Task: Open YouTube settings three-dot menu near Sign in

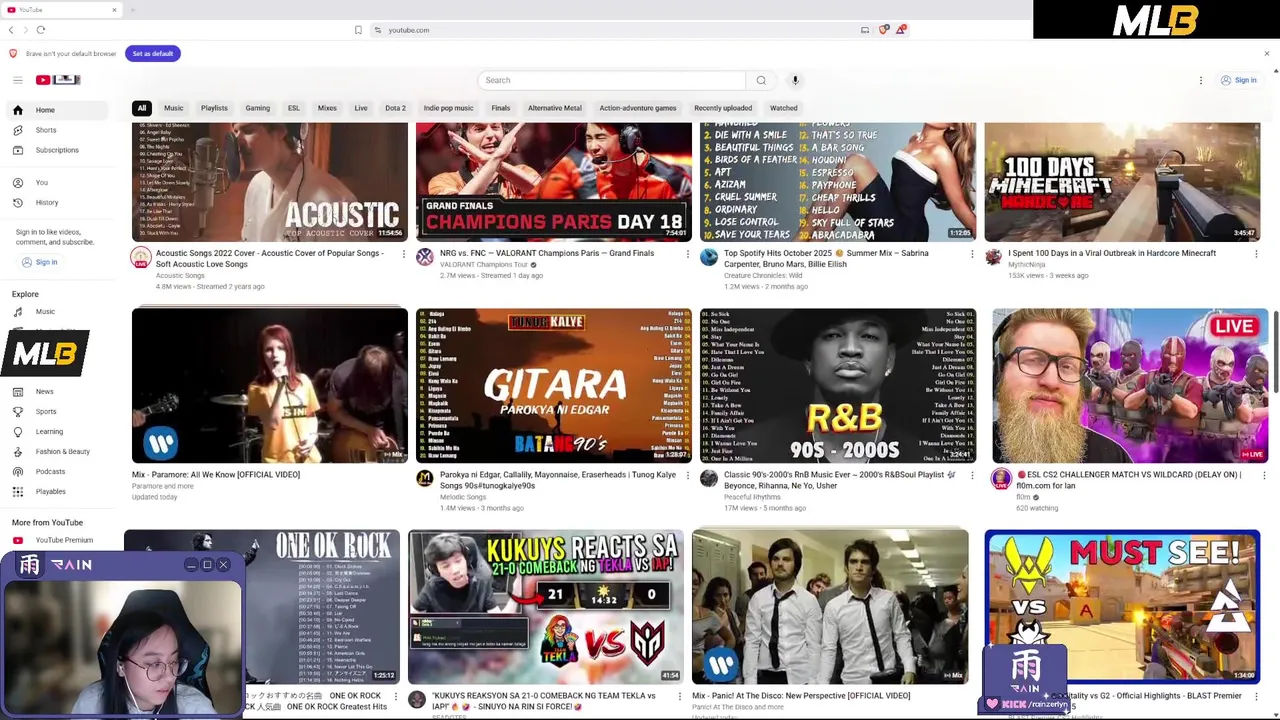Action: pyautogui.click(x=1201, y=80)
